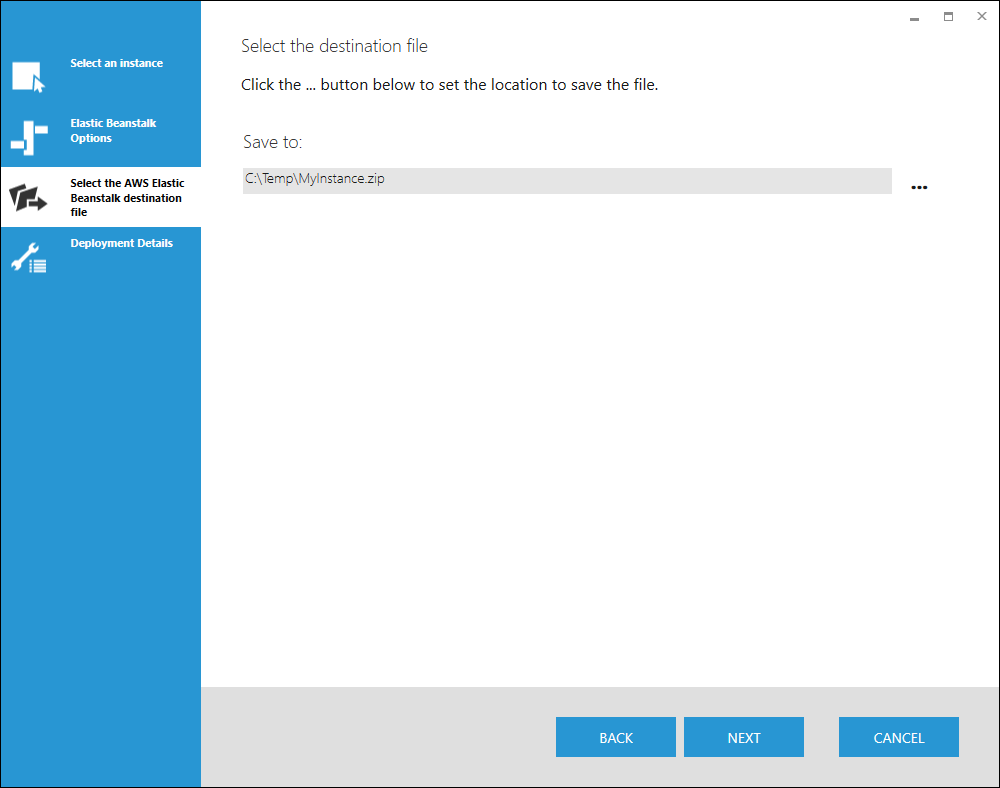This screenshot has height=788, width=1000.
Task: Go to the 'Select an instance' step label
Action: point(116,63)
